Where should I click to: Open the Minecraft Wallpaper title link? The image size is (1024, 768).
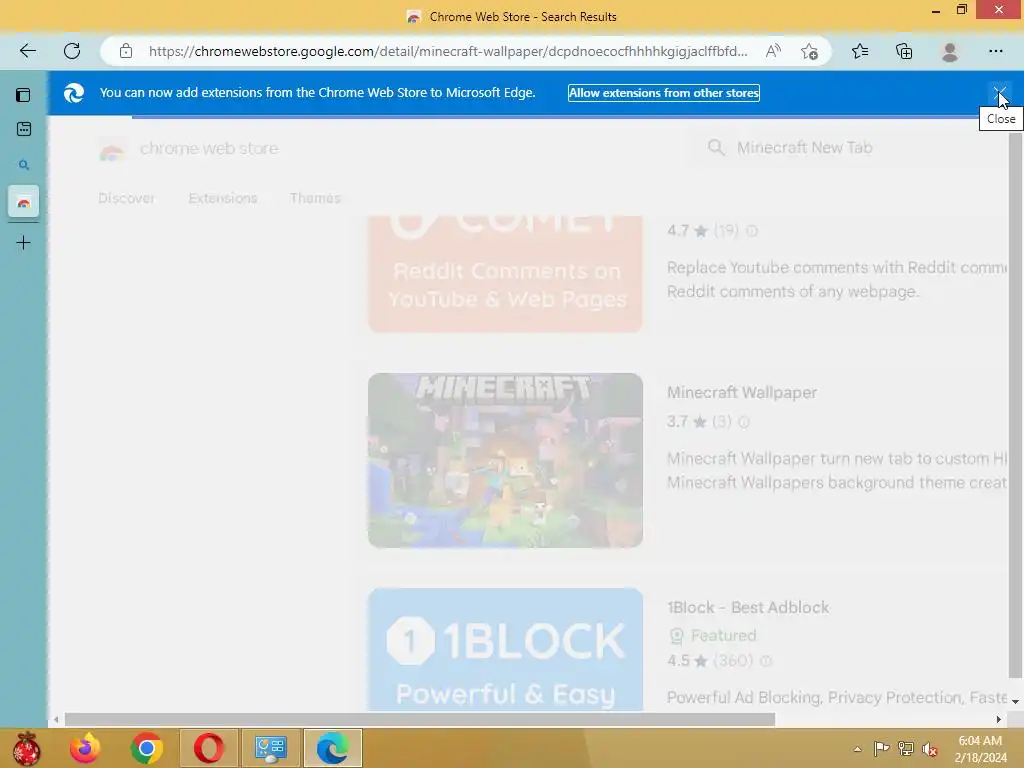point(742,392)
